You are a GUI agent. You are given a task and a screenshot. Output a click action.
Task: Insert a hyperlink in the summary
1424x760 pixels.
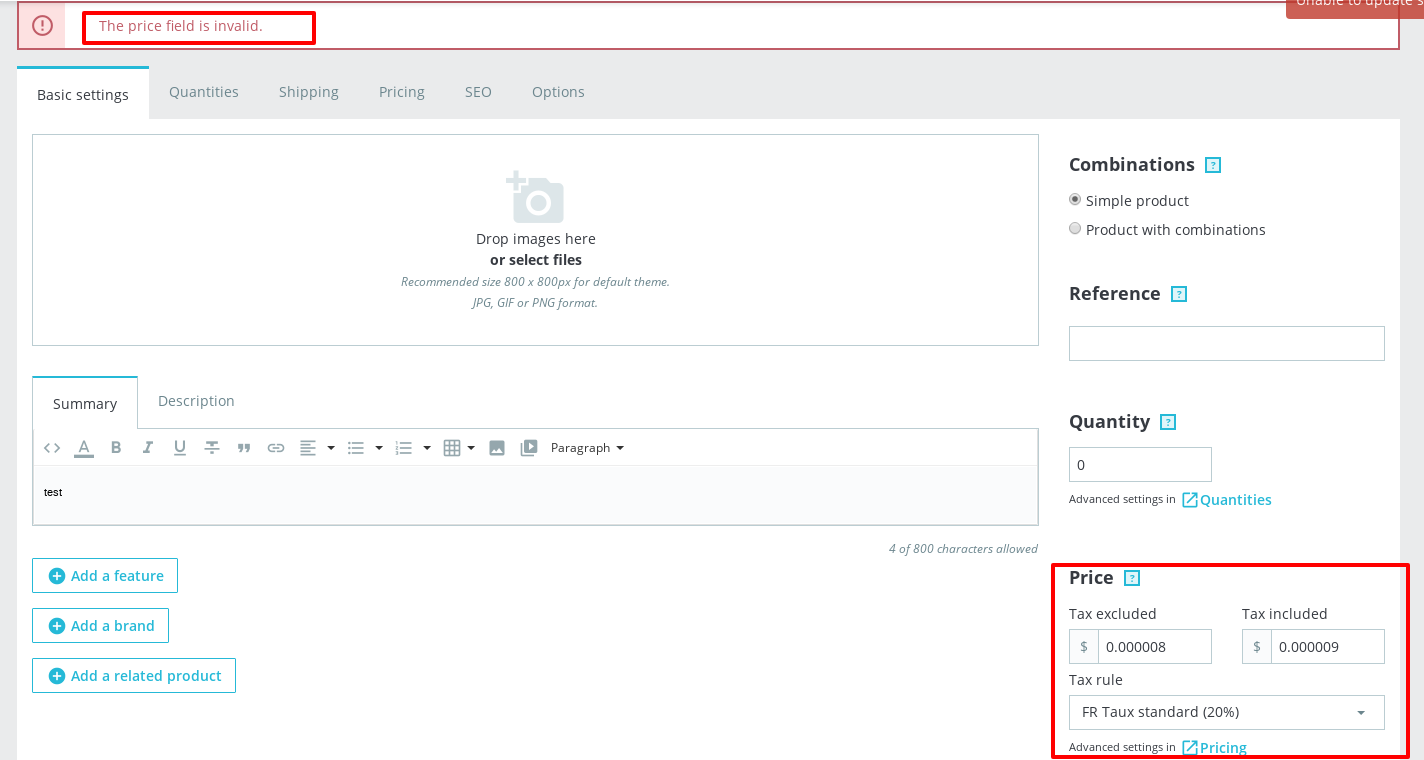coord(276,448)
